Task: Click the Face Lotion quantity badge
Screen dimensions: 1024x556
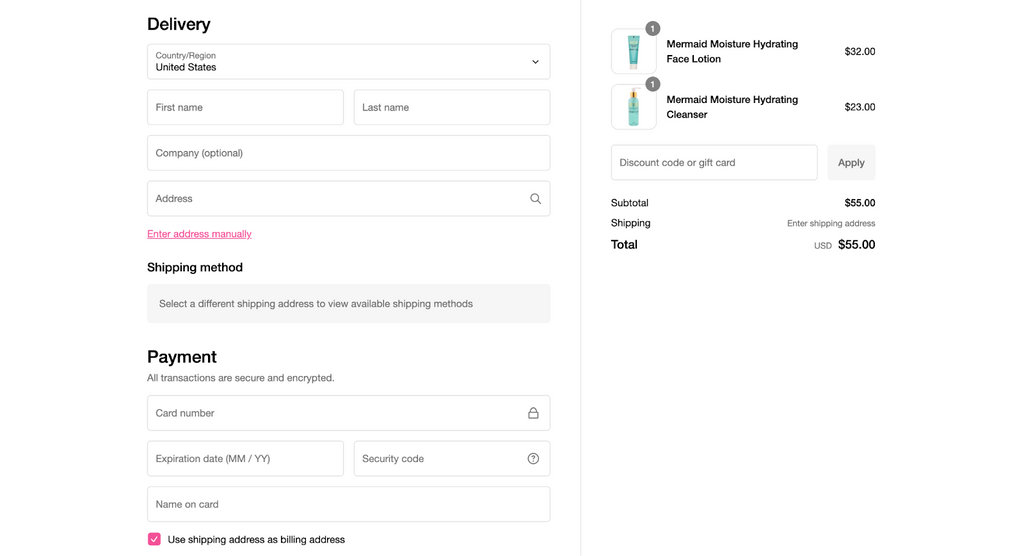Action: tap(652, 29)
